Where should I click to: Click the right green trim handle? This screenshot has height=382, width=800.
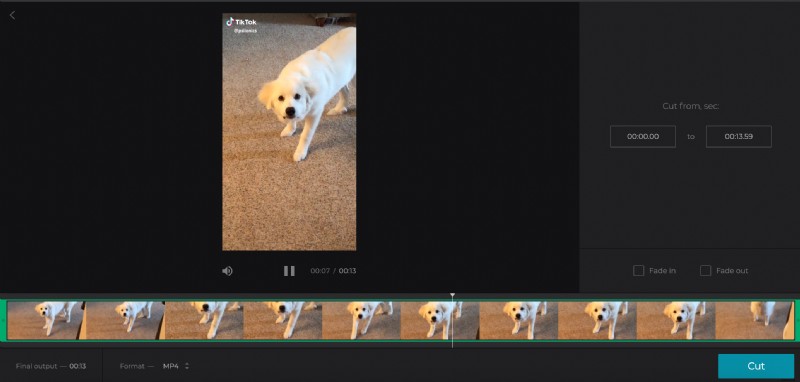(797, 320)
